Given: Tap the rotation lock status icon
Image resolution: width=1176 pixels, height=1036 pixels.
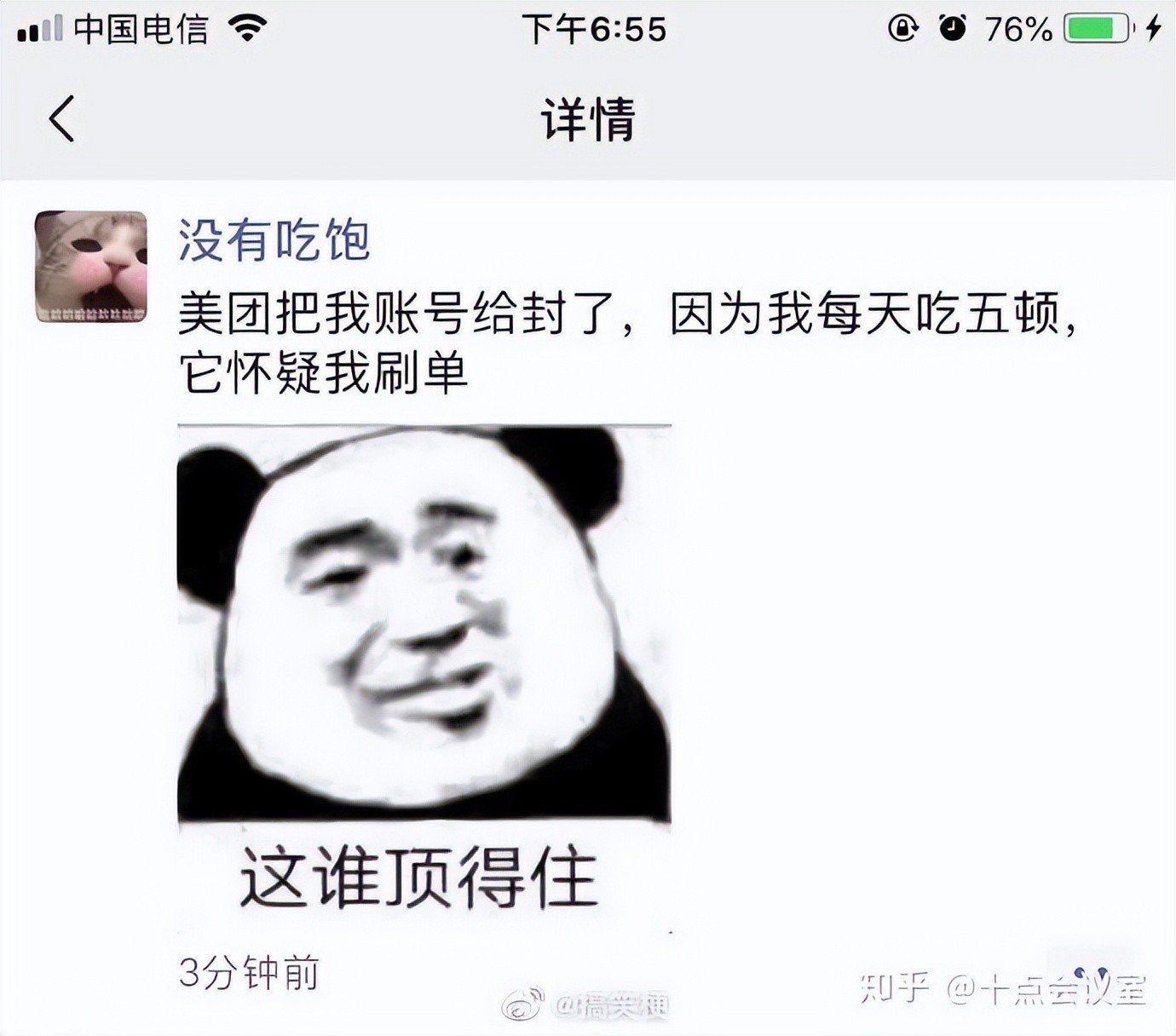Looking at the screenshot, I should coord(903,29).
